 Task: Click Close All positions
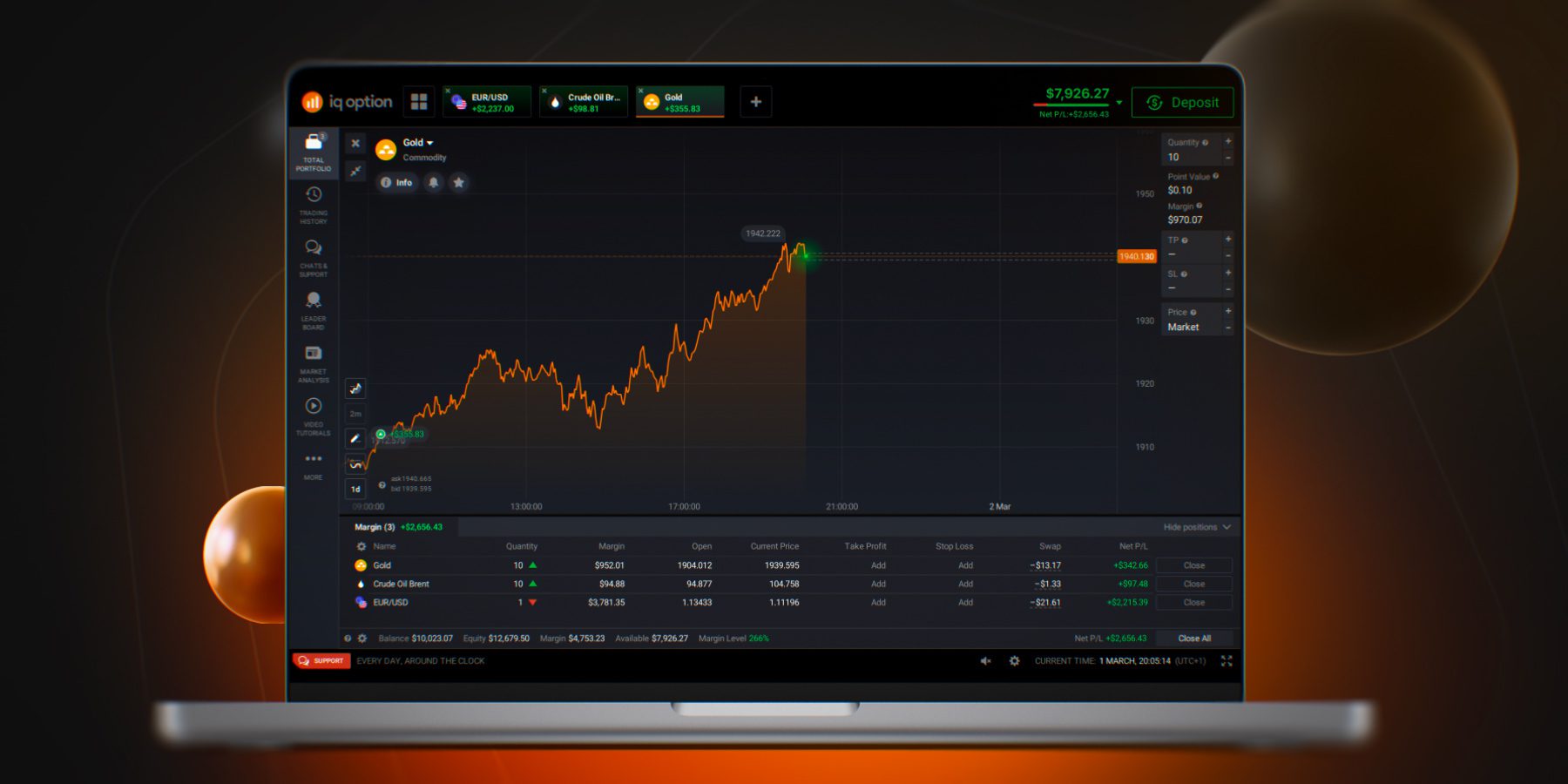click(1194, 639)
